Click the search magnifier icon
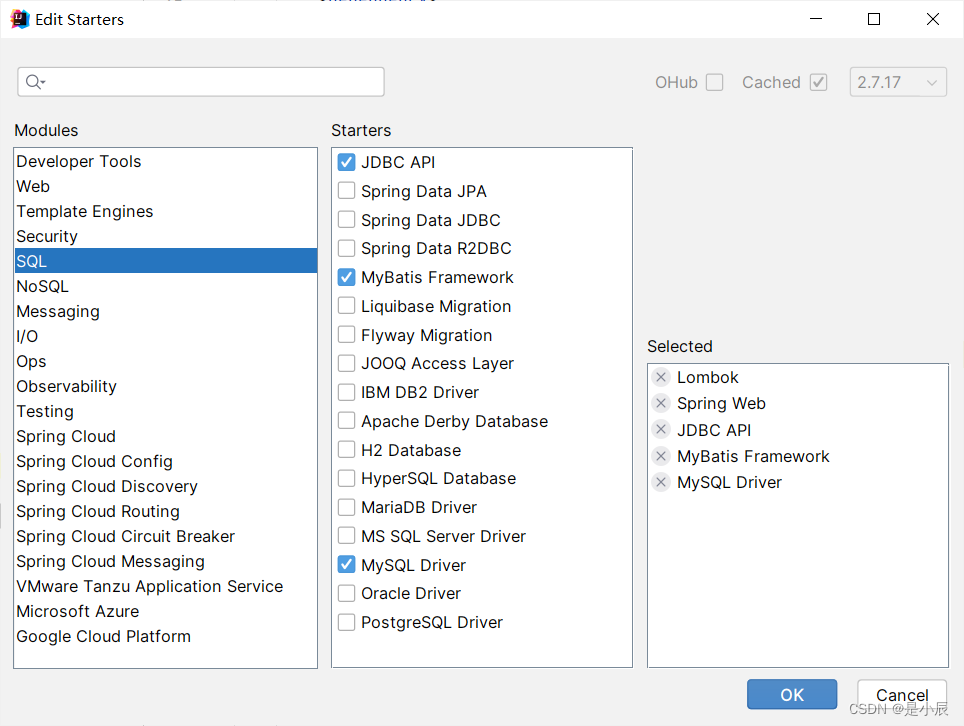Viewport: 964px width, 726px height. point(35,82)
